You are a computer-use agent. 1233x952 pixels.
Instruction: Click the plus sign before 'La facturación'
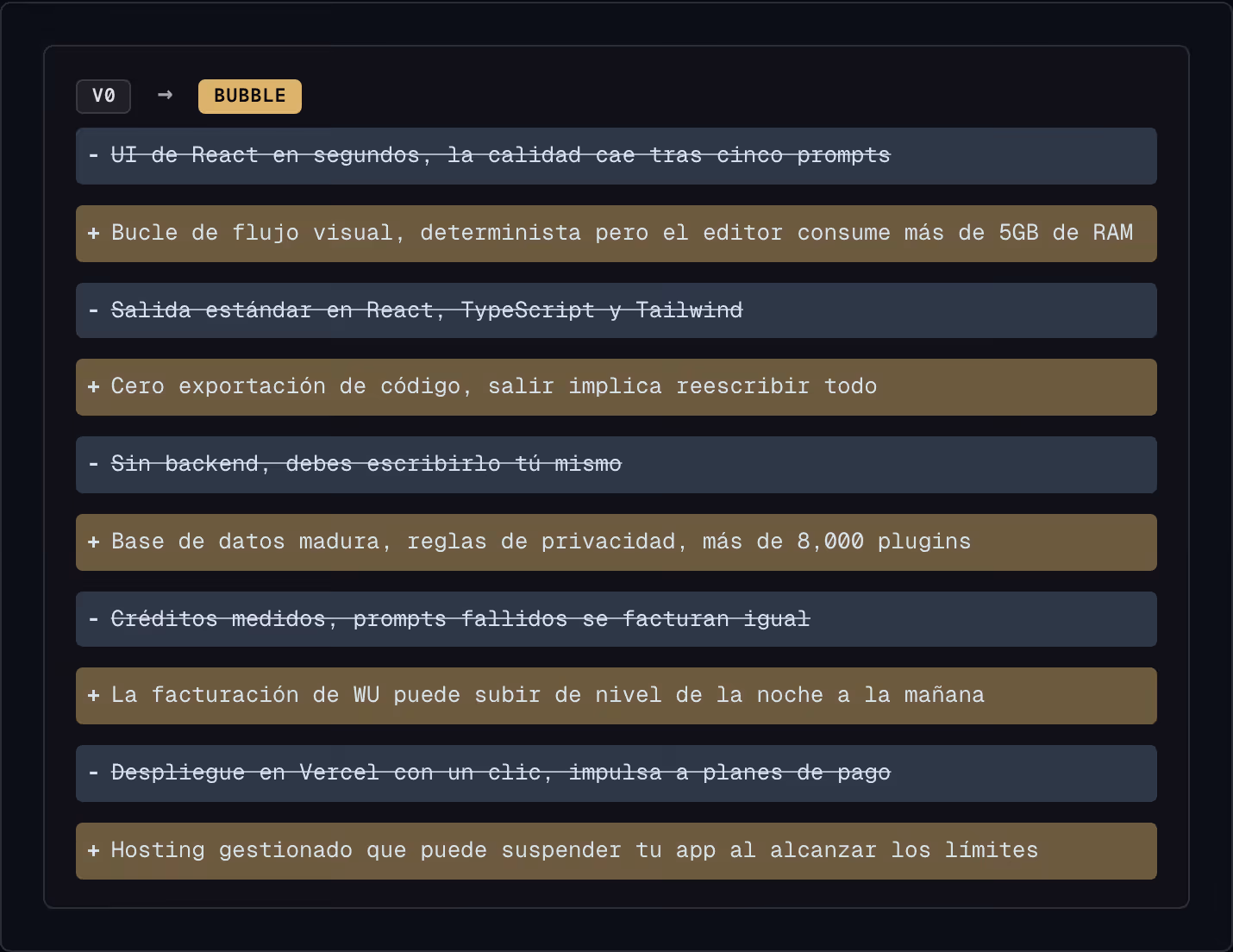[93, 695]
